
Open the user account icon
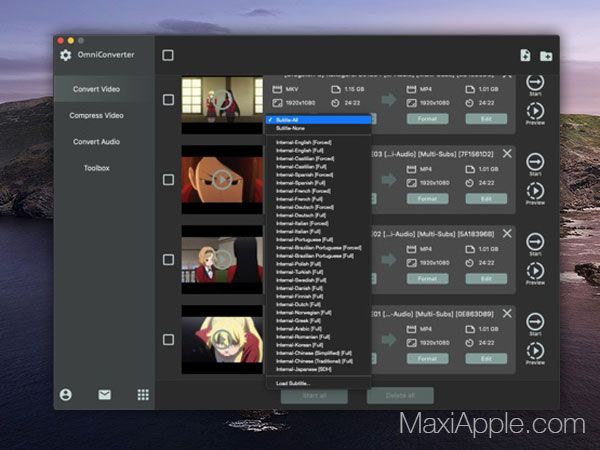pyautogui.click(x=65, y=395)
